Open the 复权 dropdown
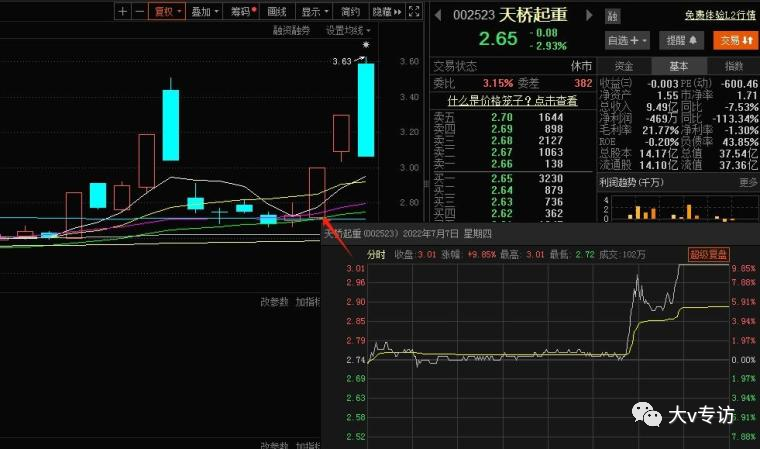This screenshot has width=760, height=449. [x=167, y=11]
